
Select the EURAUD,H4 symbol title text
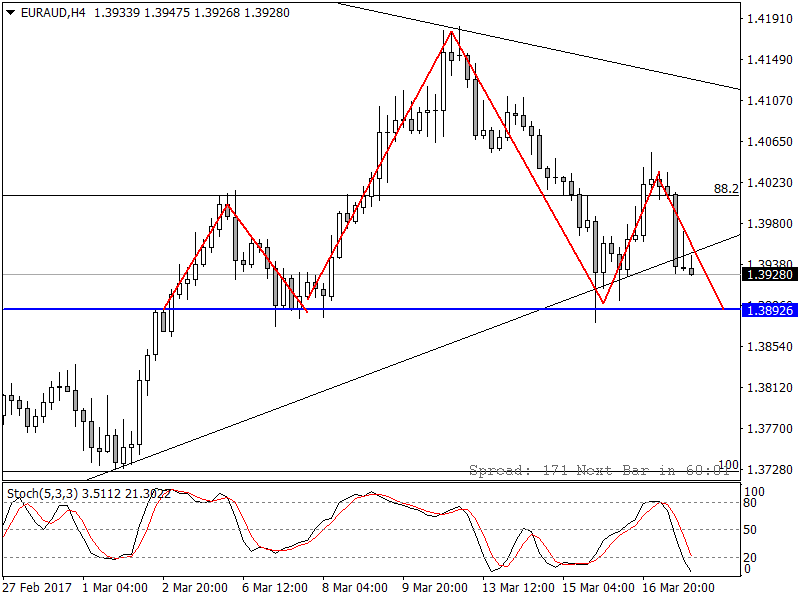click(x=53, y=13)
